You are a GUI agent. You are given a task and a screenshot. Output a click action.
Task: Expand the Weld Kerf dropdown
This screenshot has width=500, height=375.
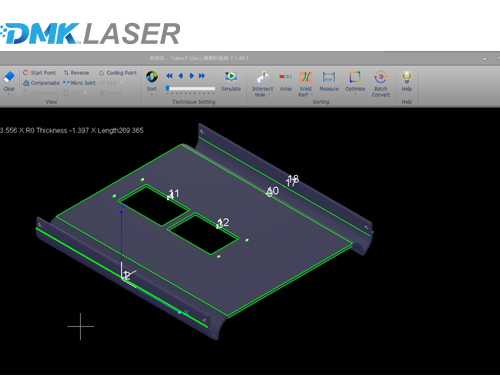click(x=312, y=95)
